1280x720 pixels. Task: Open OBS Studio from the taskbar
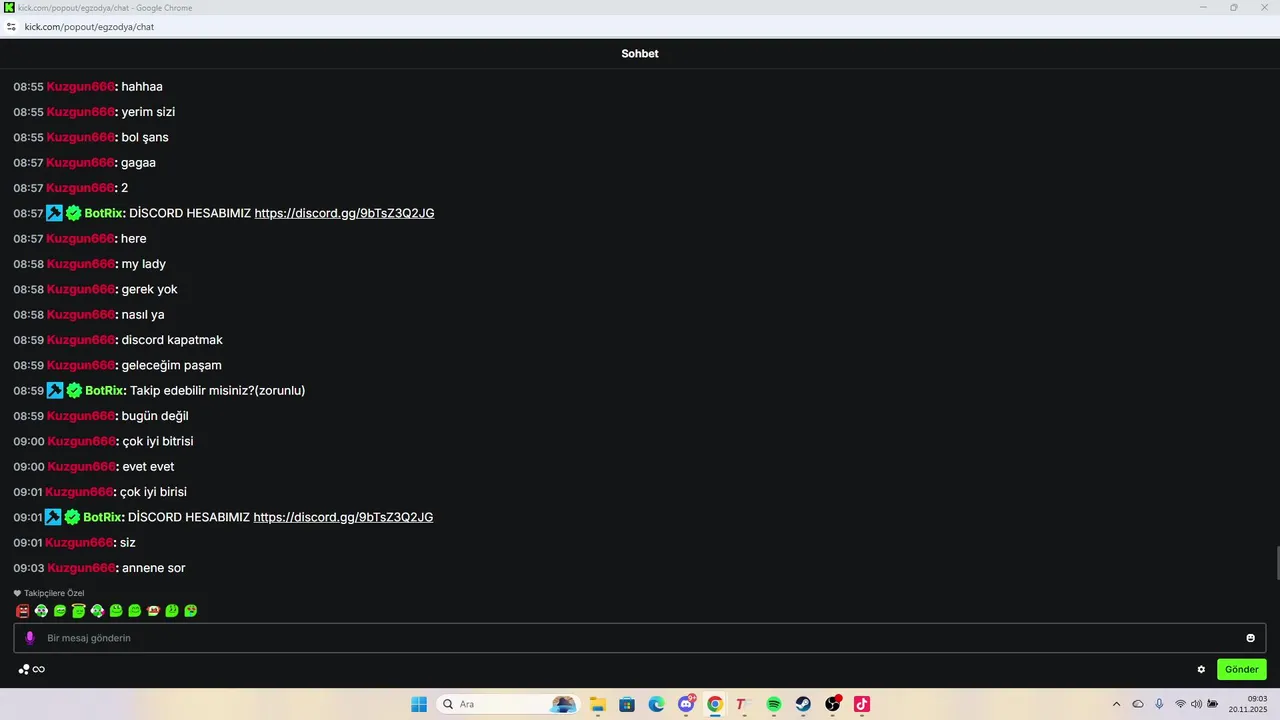point(833,704)
